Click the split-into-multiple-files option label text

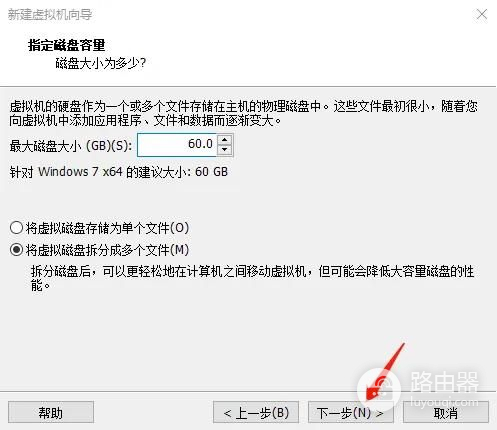(x=108, y=250)
